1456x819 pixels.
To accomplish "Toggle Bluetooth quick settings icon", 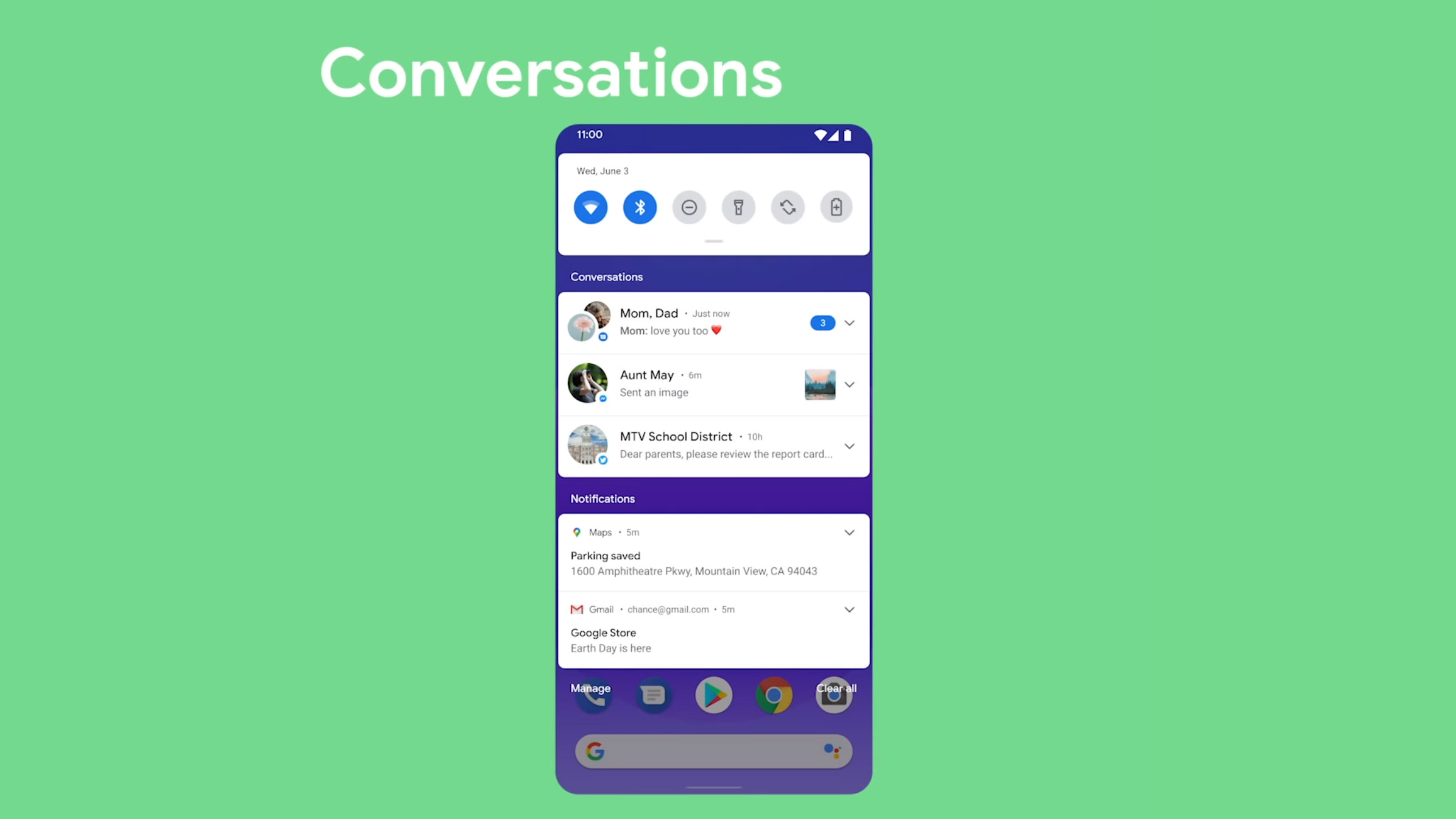I will [x=640, y=207].
